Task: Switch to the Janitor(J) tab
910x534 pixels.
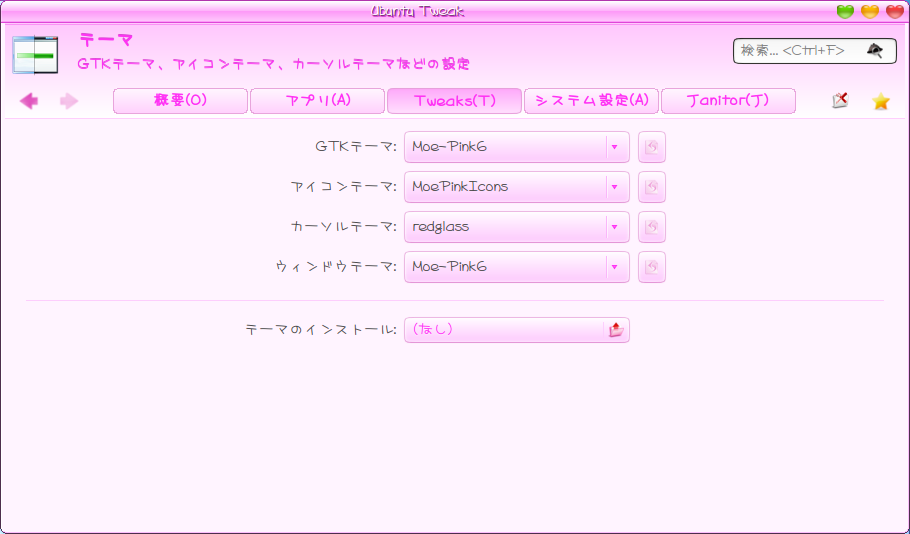Action: (728, 101)
